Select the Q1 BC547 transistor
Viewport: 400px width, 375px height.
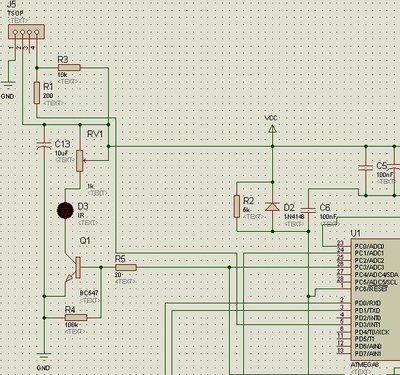coord(73,269)
